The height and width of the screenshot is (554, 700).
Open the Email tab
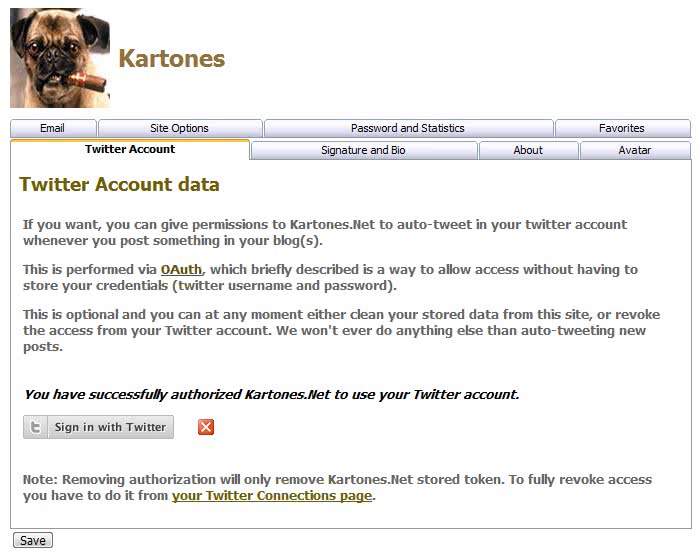[x=53, y=128]
